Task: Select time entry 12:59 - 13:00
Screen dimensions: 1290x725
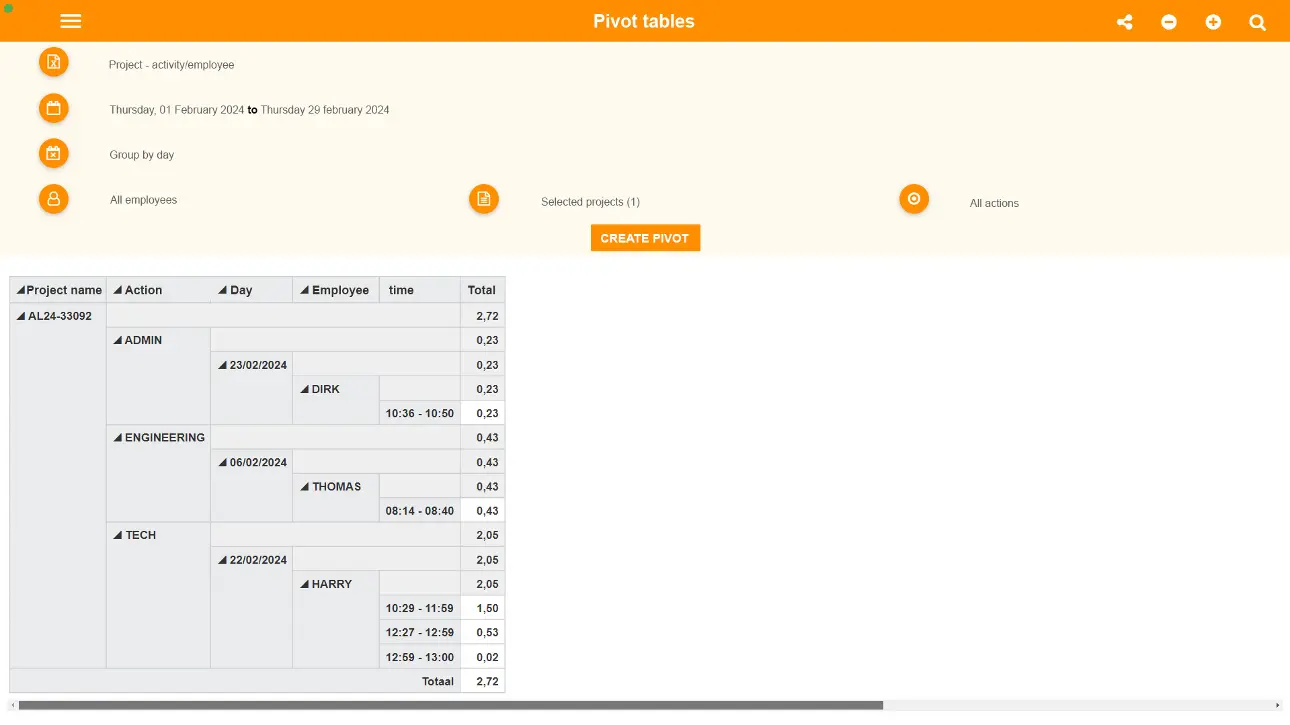Action: (x=420, y=657)
